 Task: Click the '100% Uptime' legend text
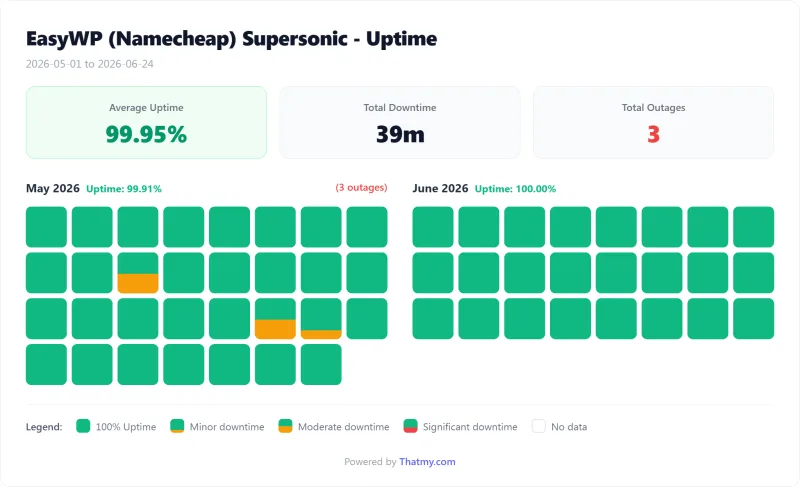[126, 427]
